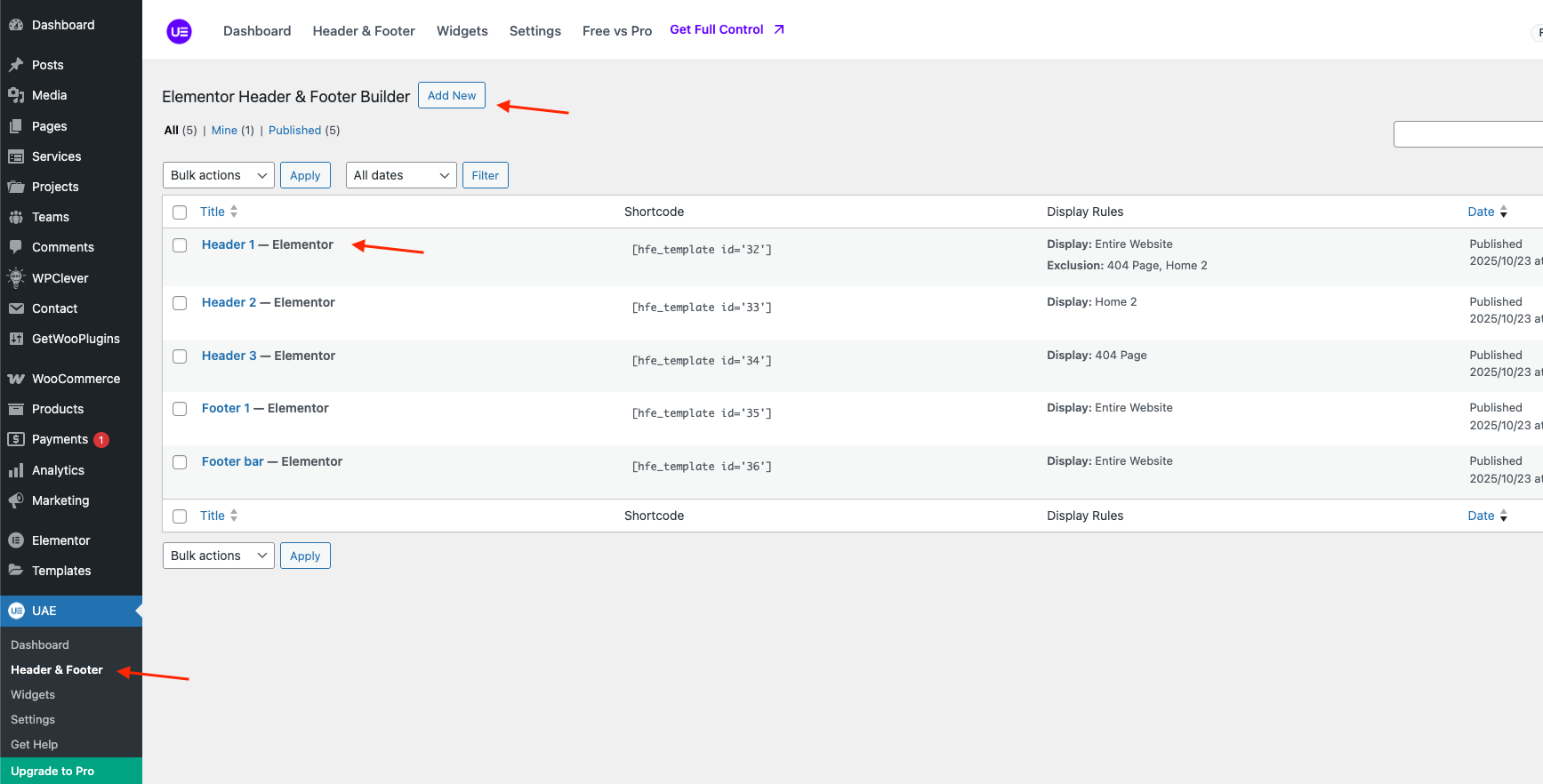The width and height of the screenshot is (1543, 784).
Task: Open Comments via the speech bubble icon
Action: 16,247
